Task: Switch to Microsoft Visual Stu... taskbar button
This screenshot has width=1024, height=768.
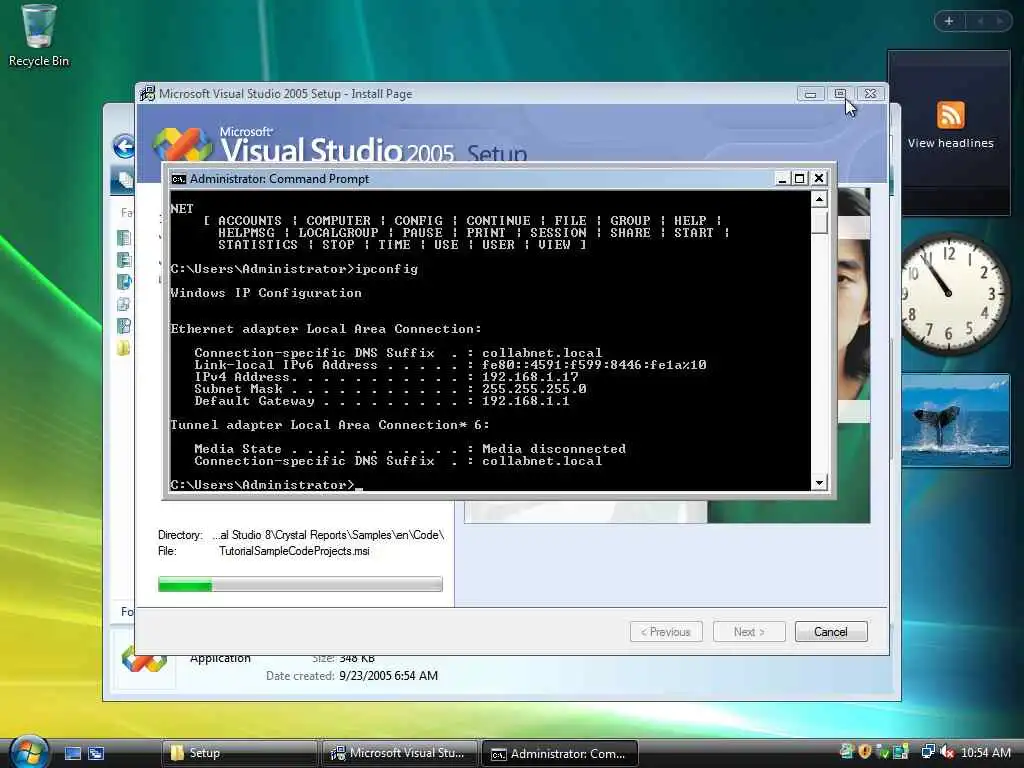Action: point(399,753)
